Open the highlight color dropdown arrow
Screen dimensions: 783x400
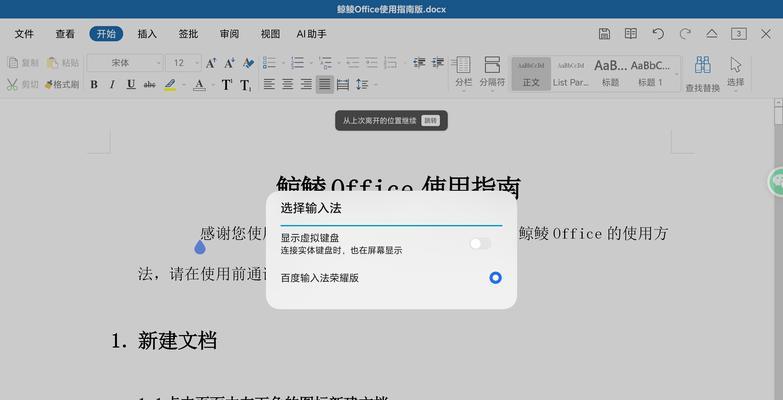(x=183, y=85)
